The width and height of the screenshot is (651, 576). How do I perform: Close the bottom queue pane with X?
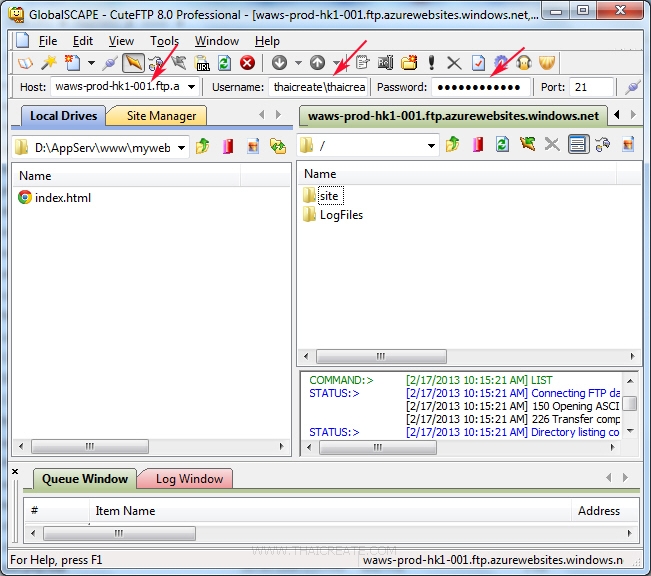(x=15, y=471)
